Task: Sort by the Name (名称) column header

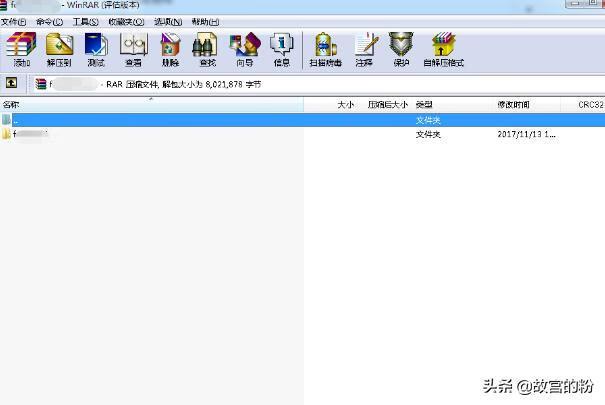Action: [12, 104]
